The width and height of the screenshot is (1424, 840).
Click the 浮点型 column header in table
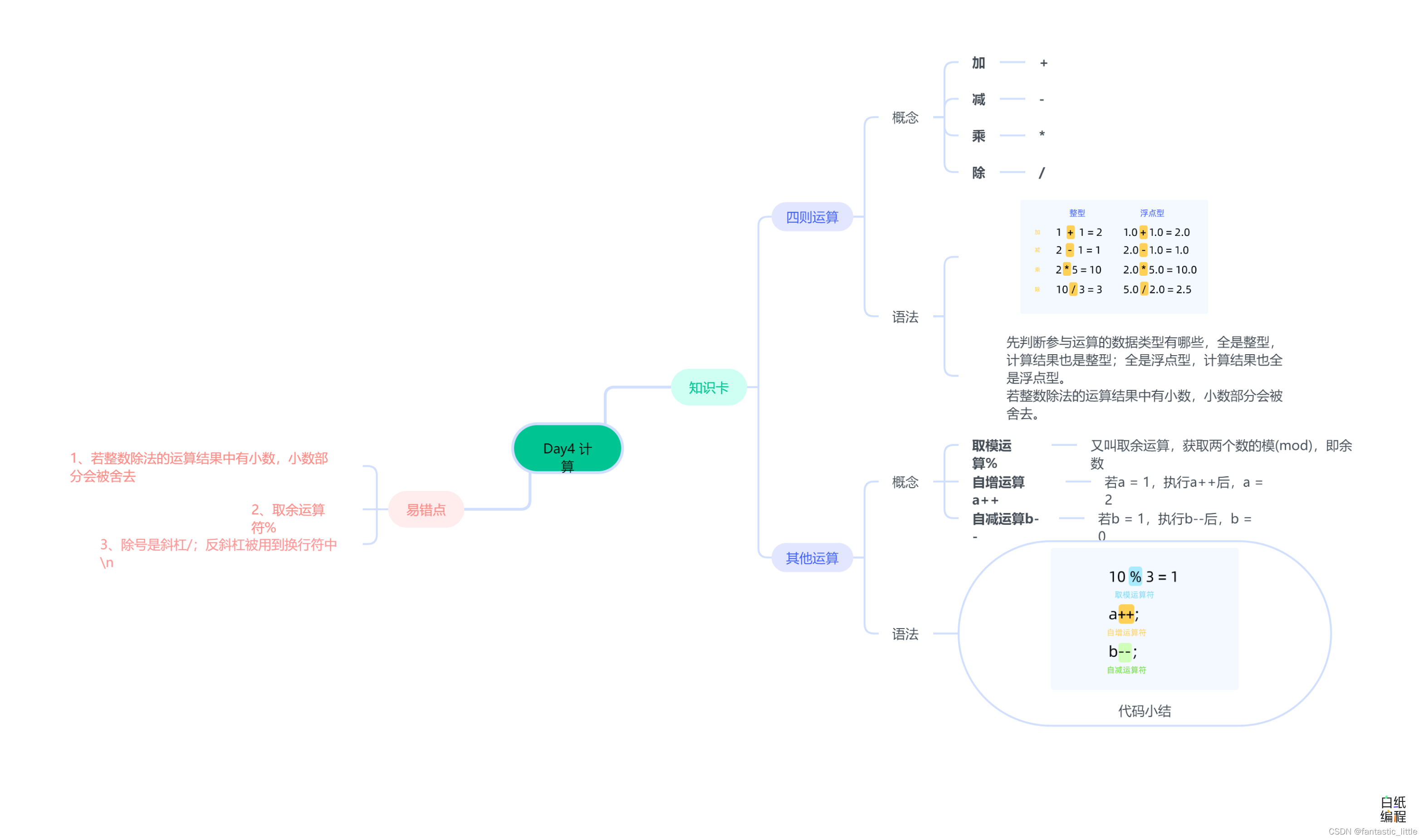pos(1152,213)
